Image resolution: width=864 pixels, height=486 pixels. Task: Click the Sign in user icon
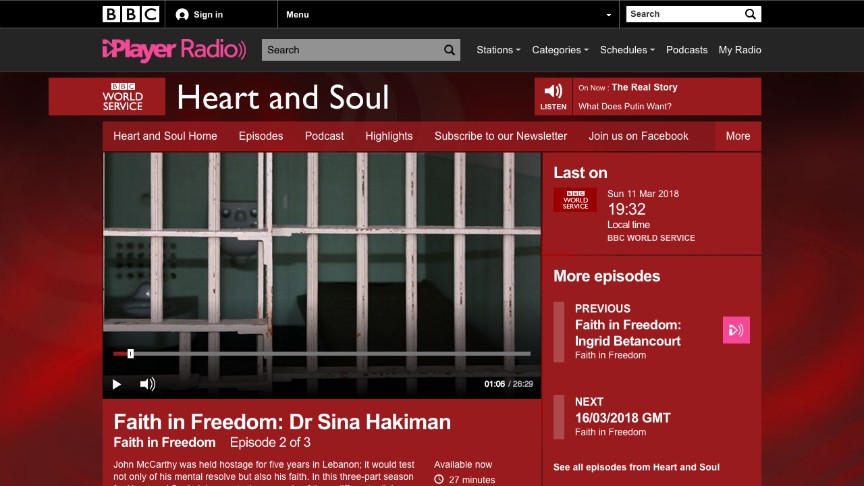pyautogui.click(x=182, y=15)
